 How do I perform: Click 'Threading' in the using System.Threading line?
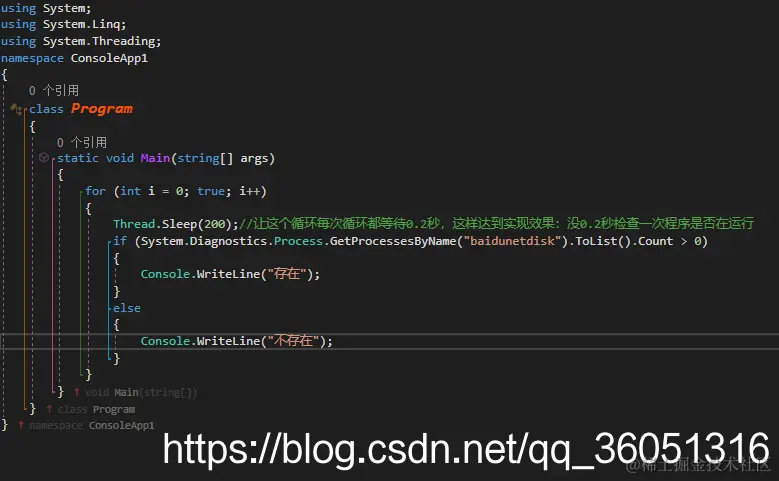(x=123, y=41)
